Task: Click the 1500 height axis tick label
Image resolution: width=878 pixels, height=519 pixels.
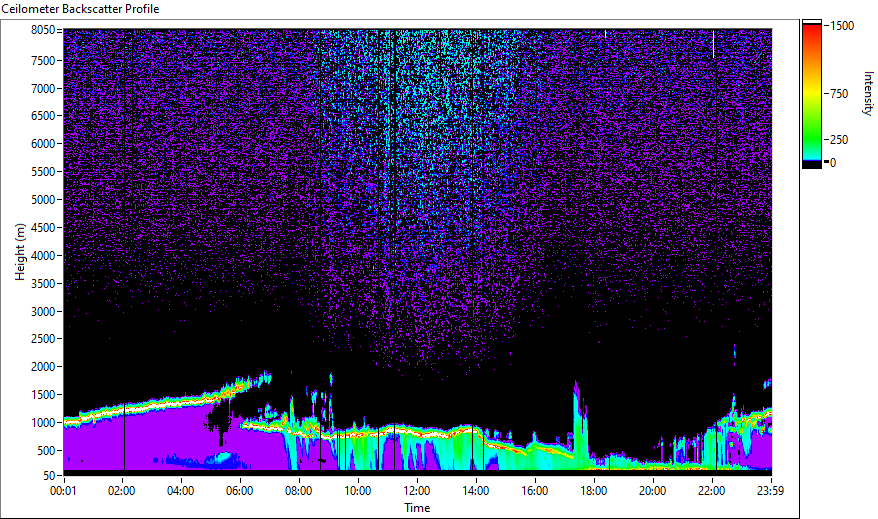Action: pos(43,395)
